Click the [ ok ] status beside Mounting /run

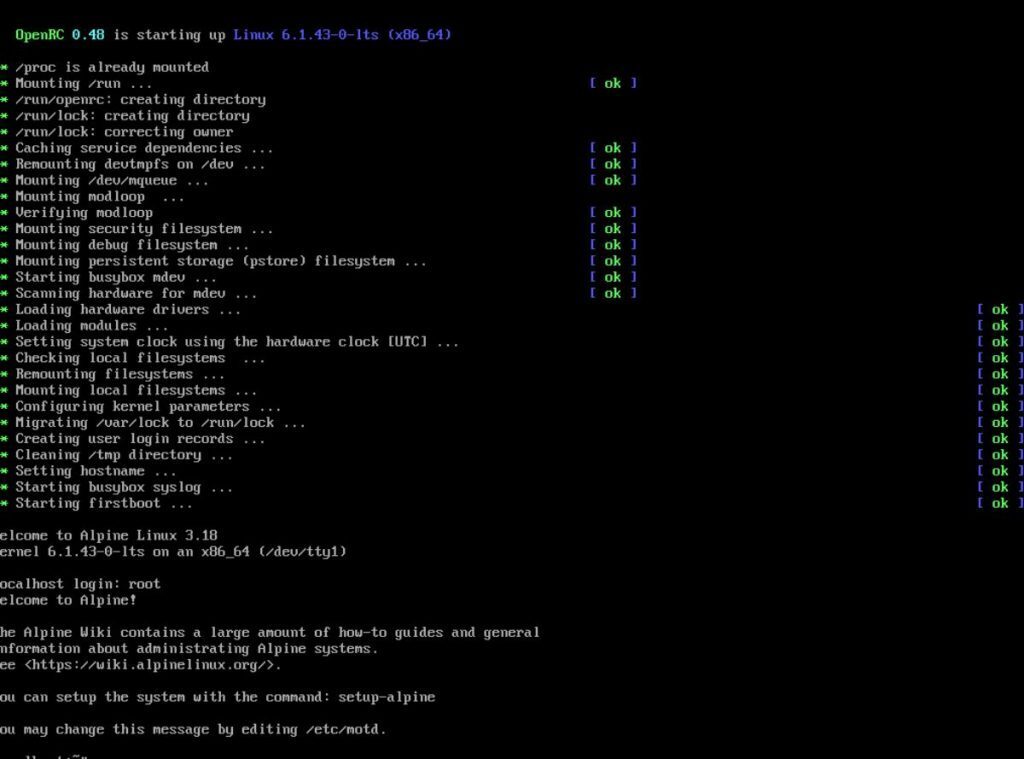pyautogui.click(x=611, y=83)
